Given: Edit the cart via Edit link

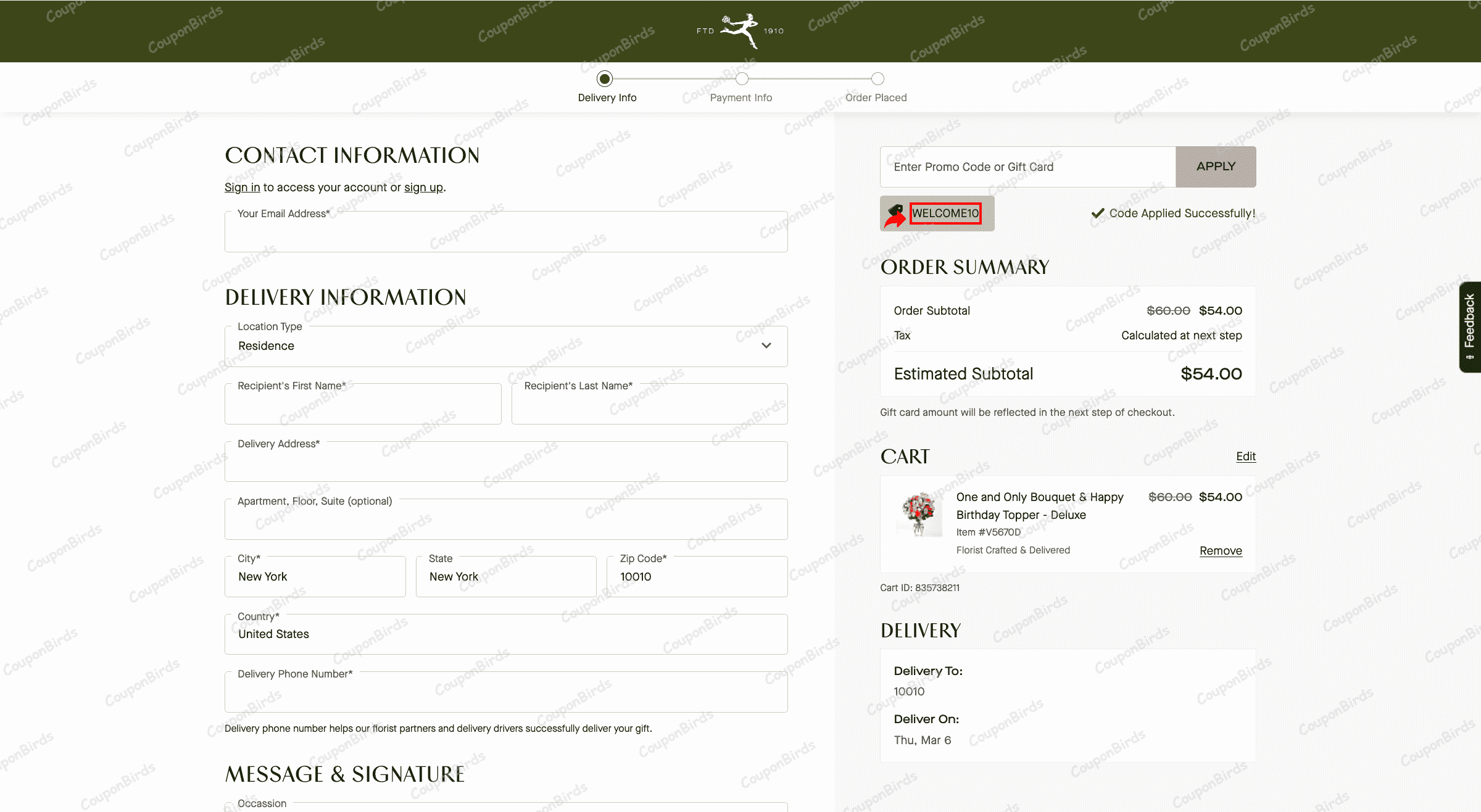Looking at the screenshot, I should tap(1246, 457).
